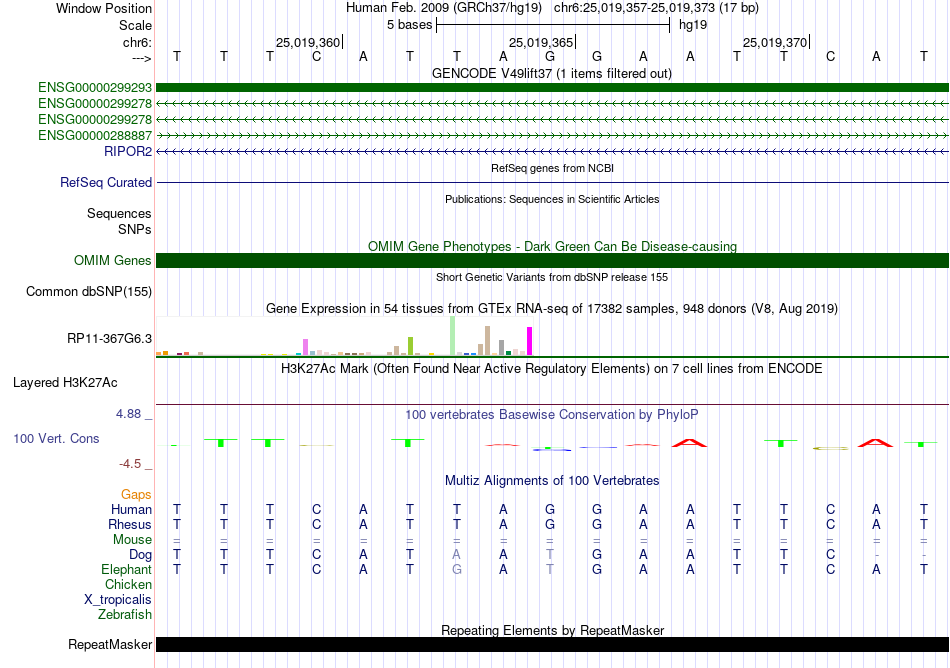Click the -4.5 PhyloP lower scale value
950x668 pixels.
point(130,464)
